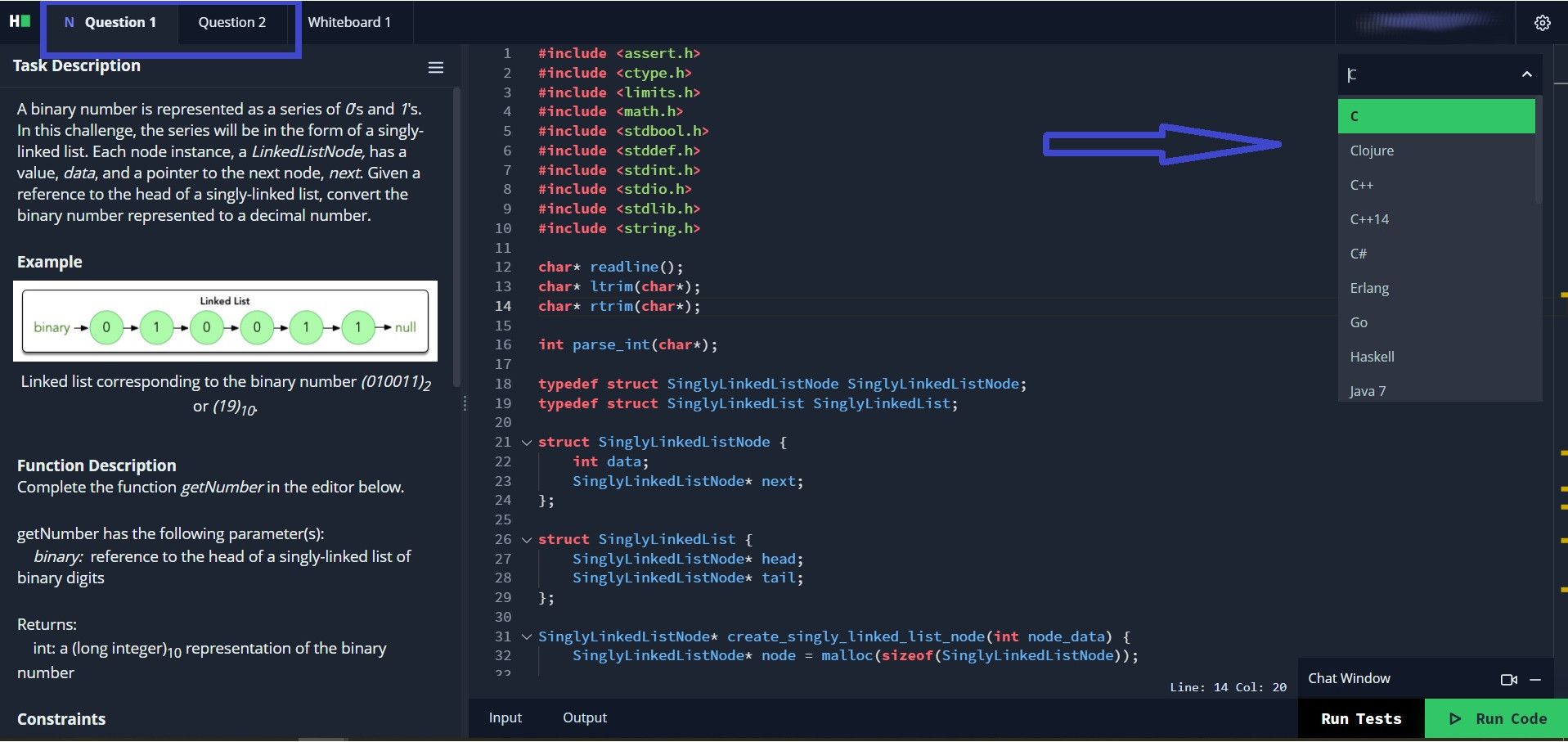Click the panel divider drag handle dots
This screenshot has width=1568, height=742.
[465, 403]
